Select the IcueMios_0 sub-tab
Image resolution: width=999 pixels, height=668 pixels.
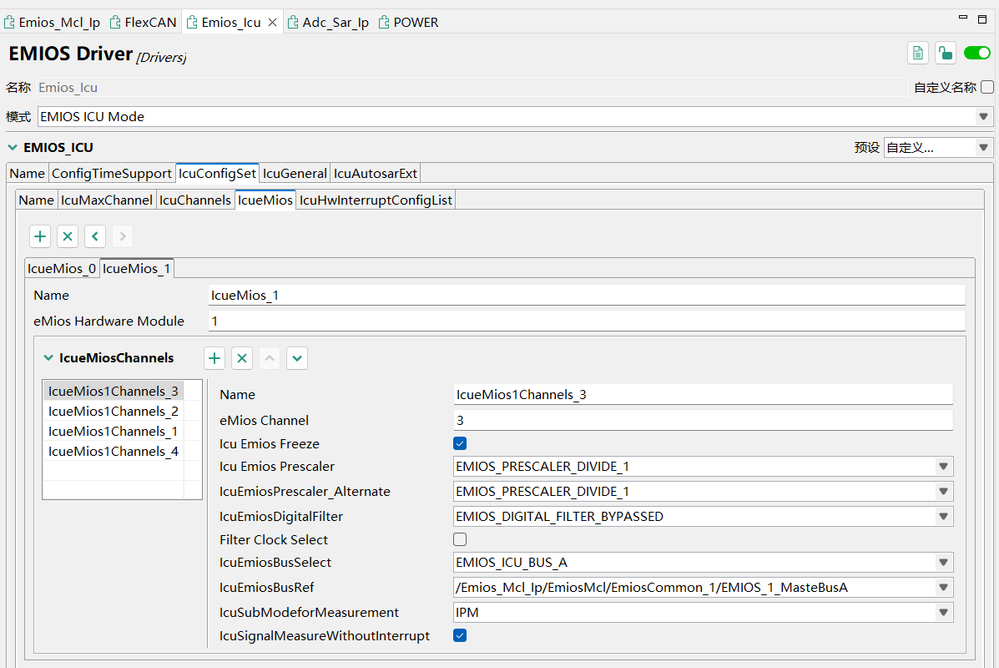click(x=62, y=268)
